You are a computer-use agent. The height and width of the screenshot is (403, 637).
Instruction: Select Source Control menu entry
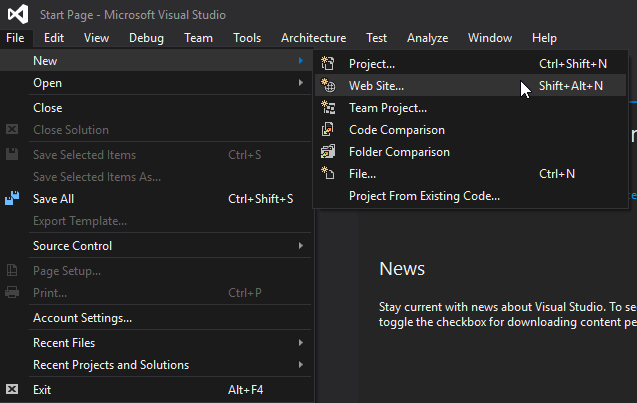[156, 245]
